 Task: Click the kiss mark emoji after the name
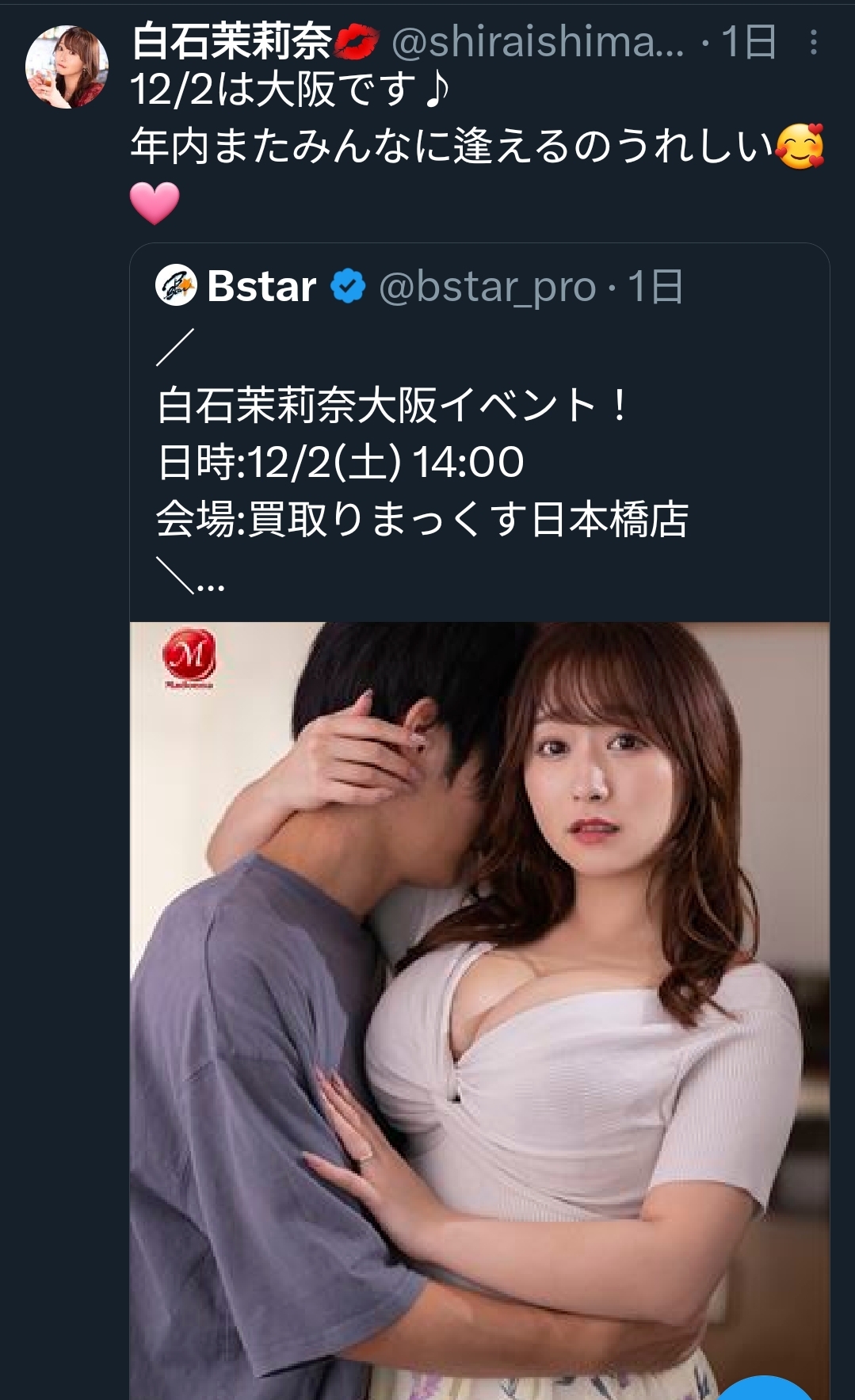pyautogui.click(x=356, y=43)
